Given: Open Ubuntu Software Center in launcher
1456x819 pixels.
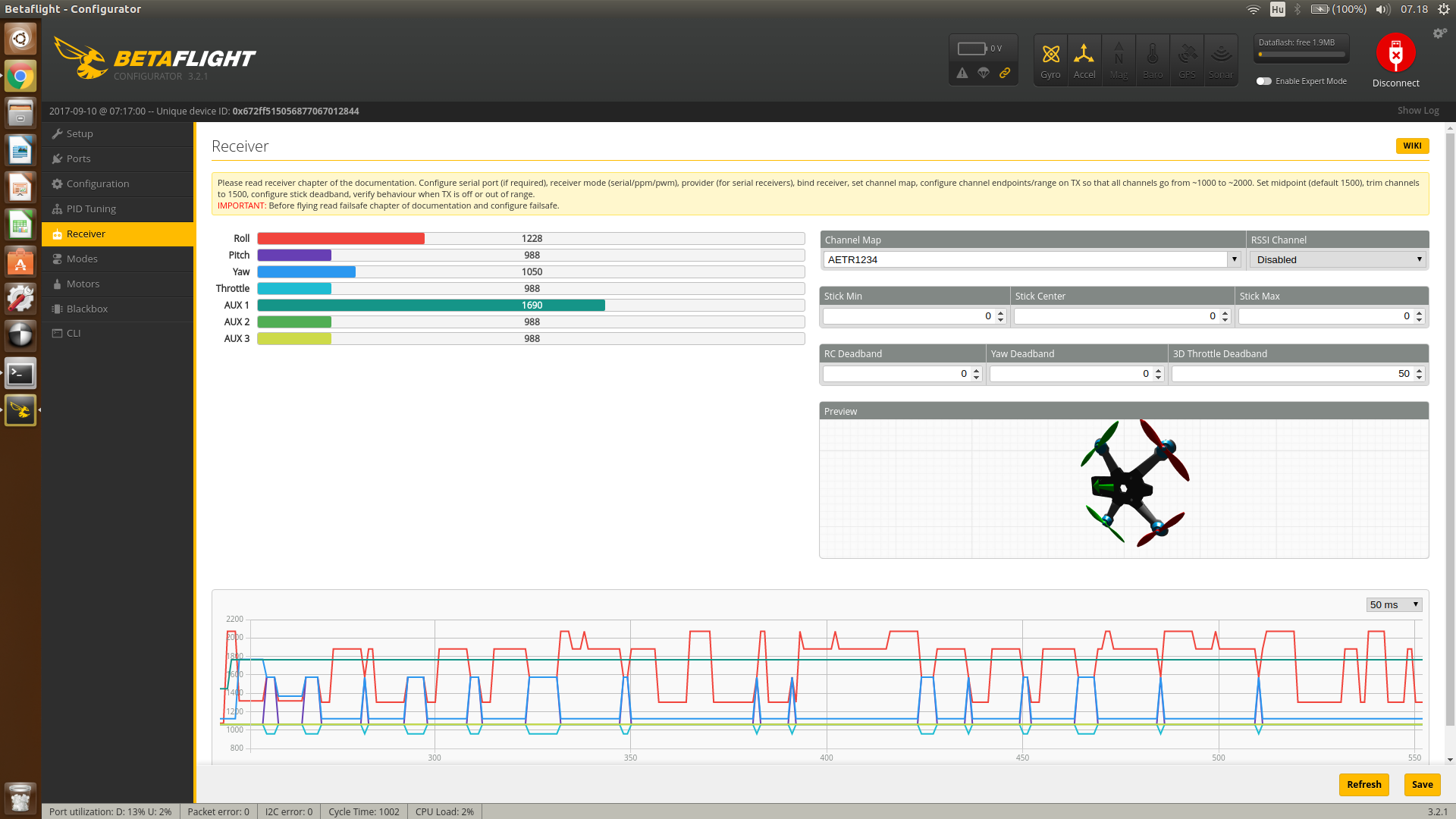Looking at the screenshot, I should [20, 262].
